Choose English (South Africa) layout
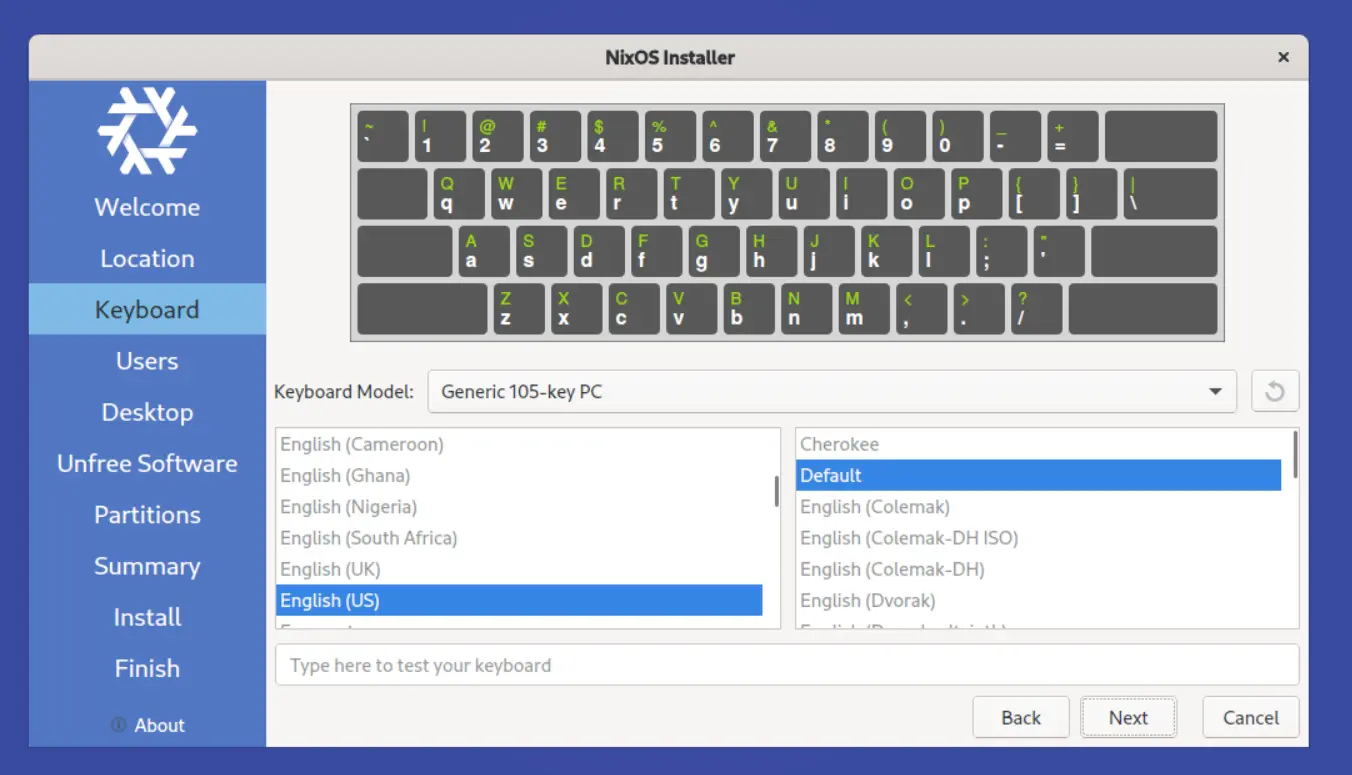 (368, 538)
